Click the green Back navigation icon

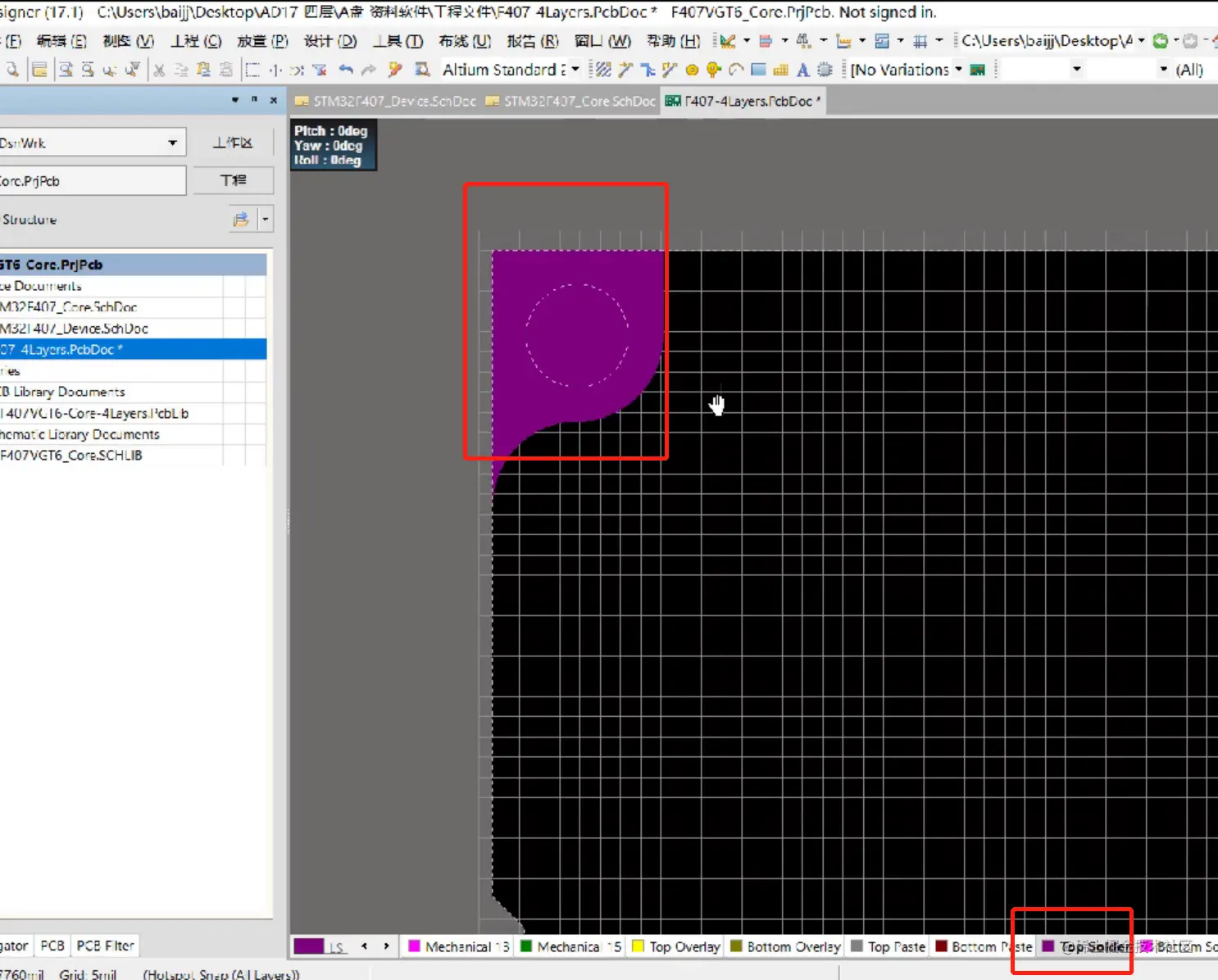[x=1160, y=40]
